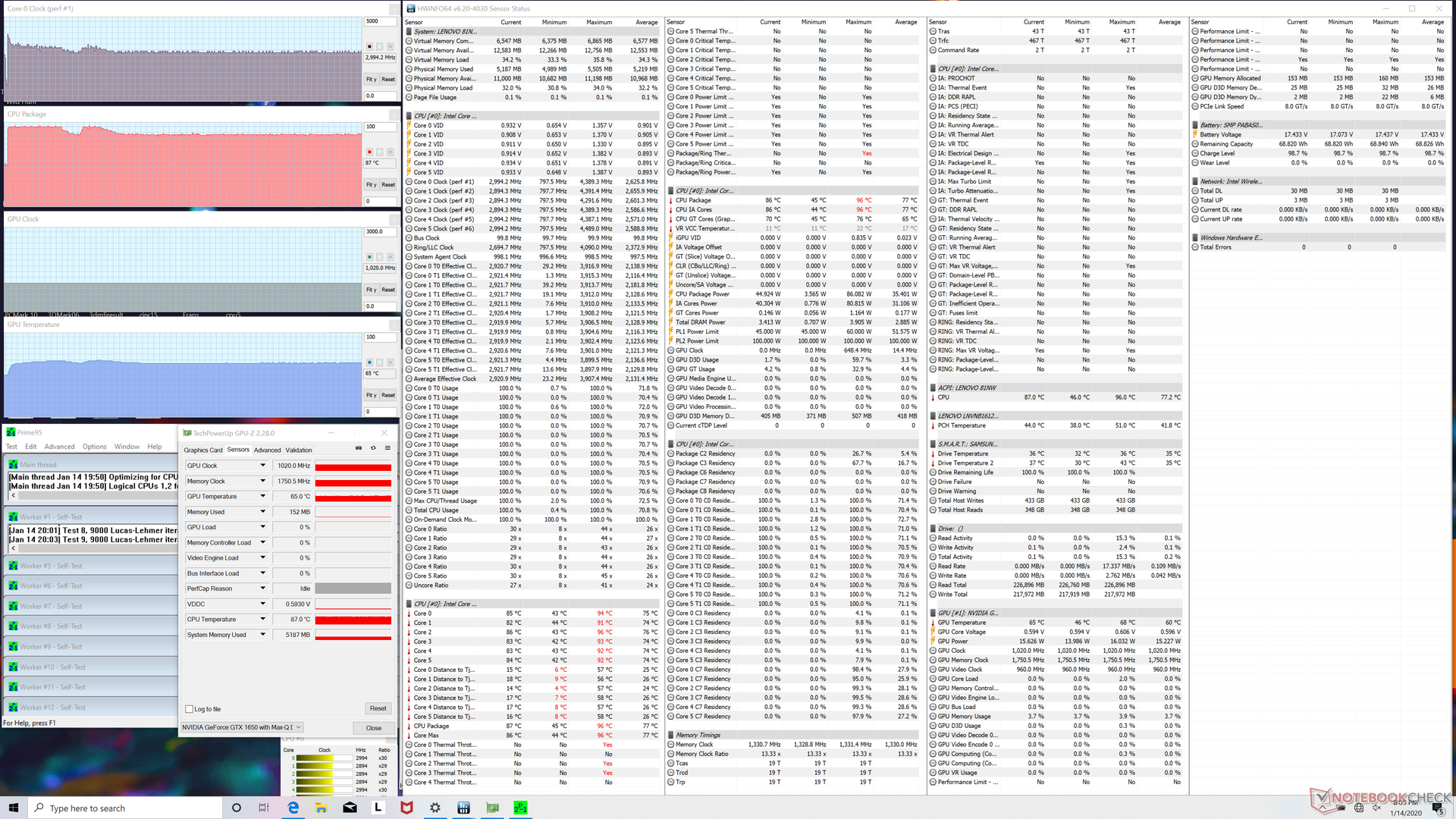Open Prime95 Advanced menu

coord(59,447)
